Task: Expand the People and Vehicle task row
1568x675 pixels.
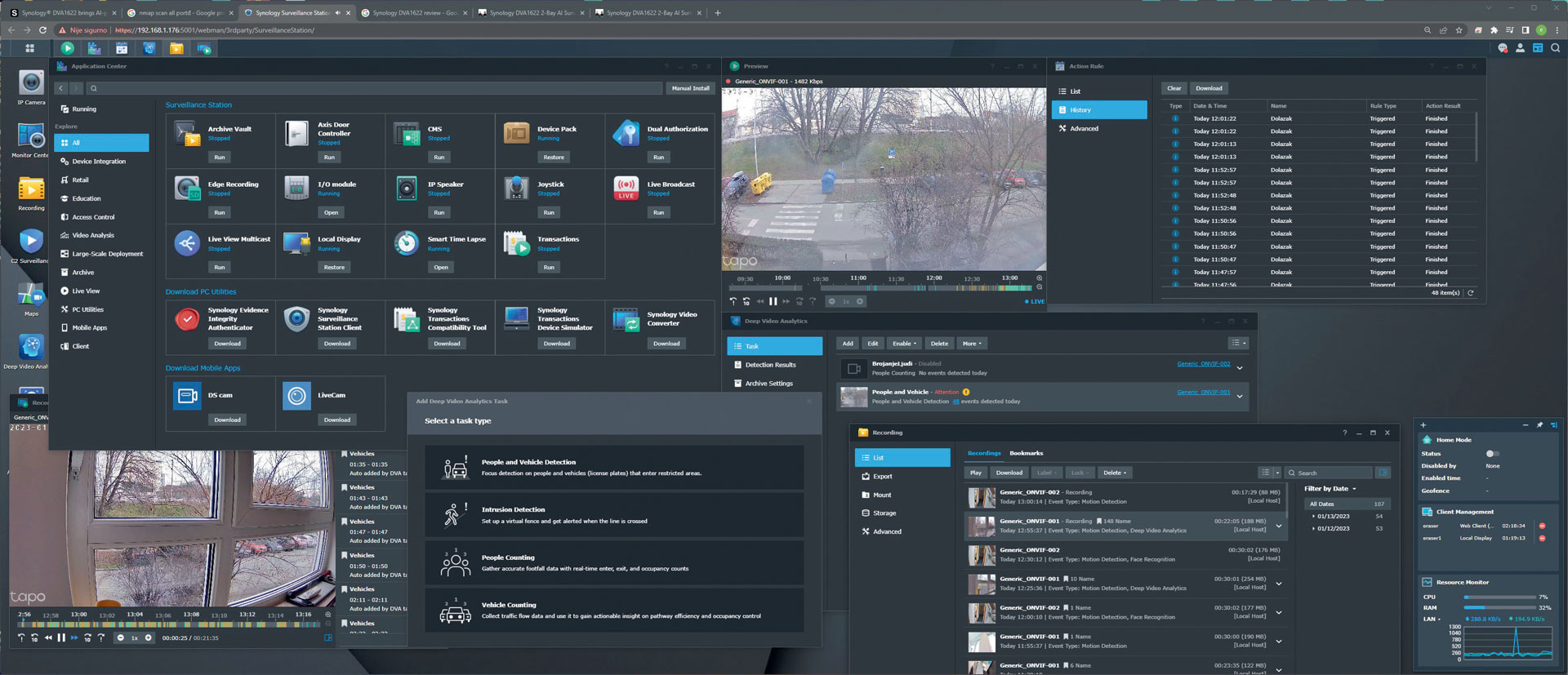Action: (x=1240, y=397)
